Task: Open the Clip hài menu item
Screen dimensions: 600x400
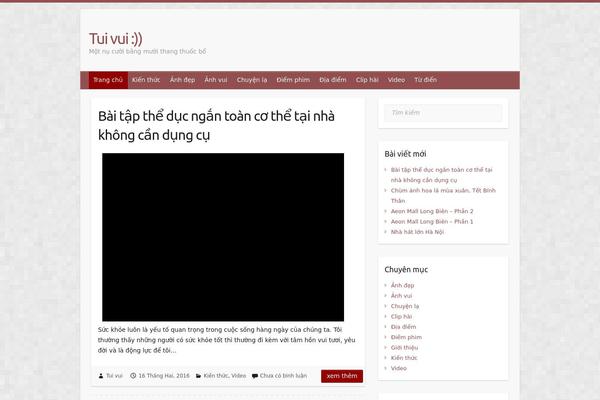Action: pos(367,80)
